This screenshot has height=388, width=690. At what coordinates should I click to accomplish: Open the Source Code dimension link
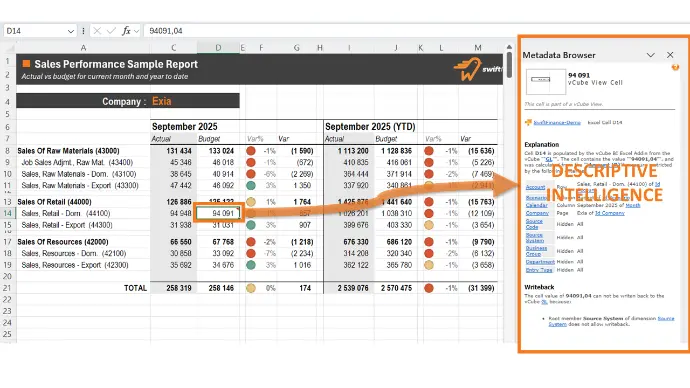[534, 224]
